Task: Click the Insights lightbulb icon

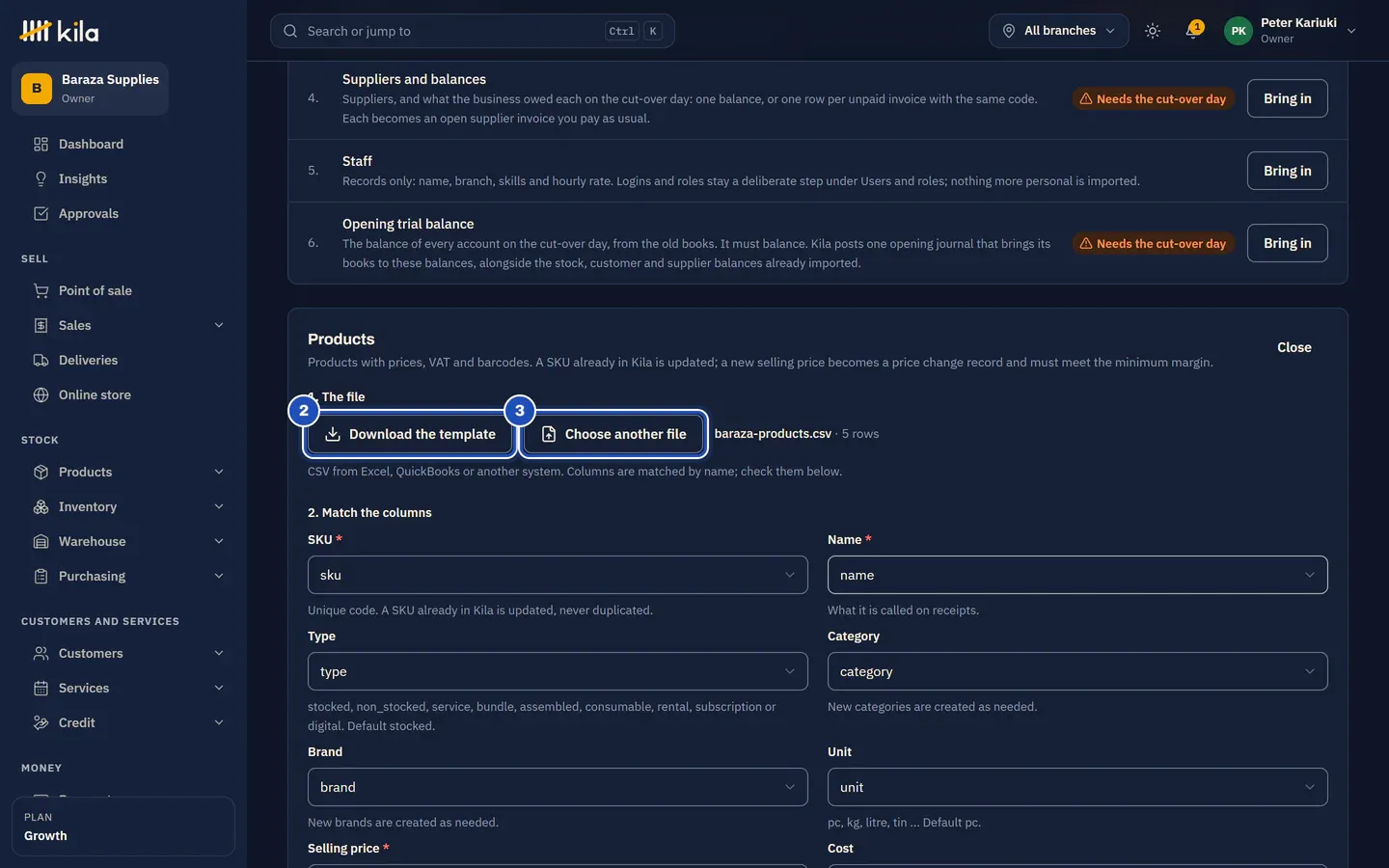Action: (x=41, y=178)
